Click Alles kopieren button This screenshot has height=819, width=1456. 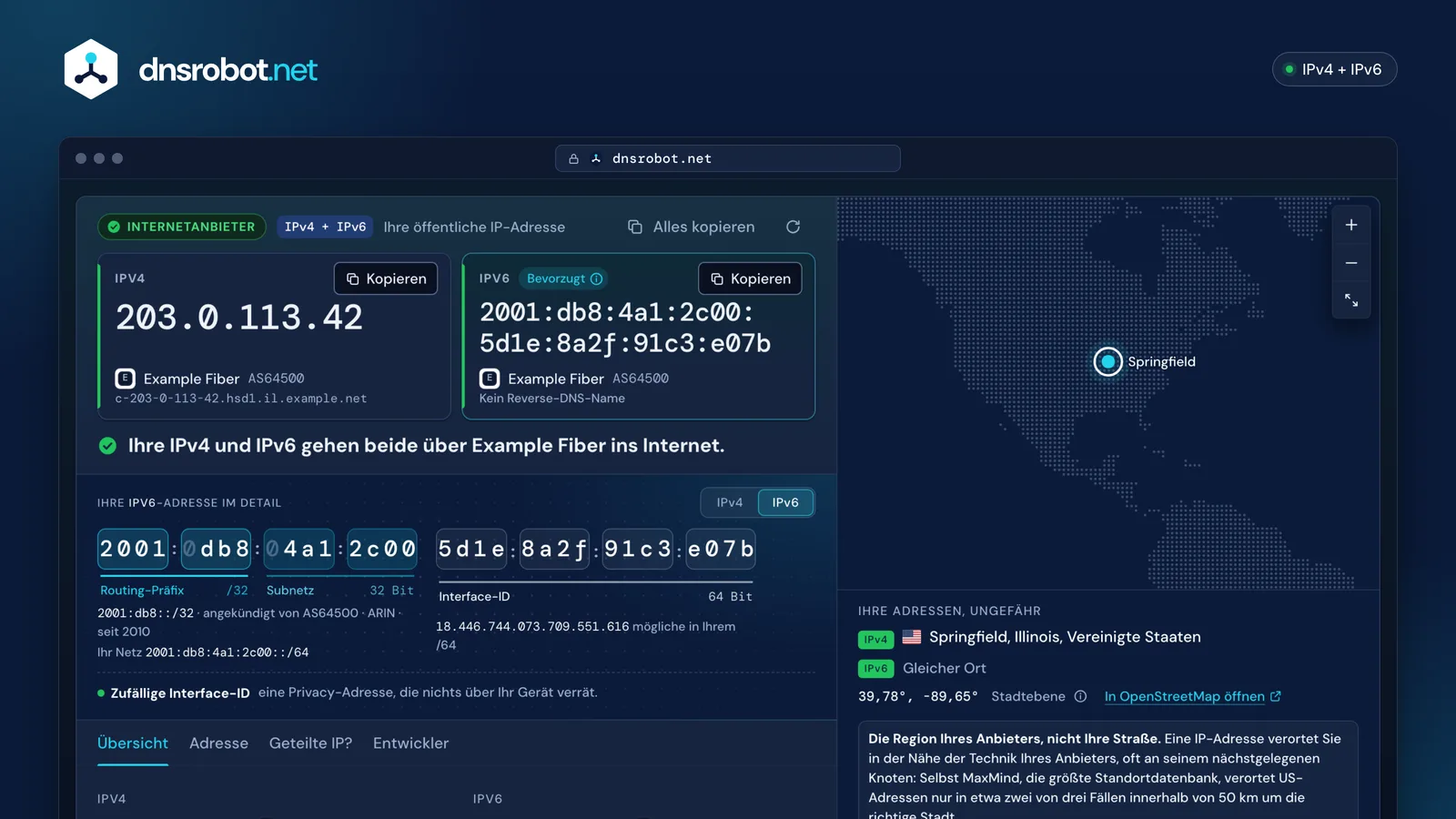pos(692,227)
